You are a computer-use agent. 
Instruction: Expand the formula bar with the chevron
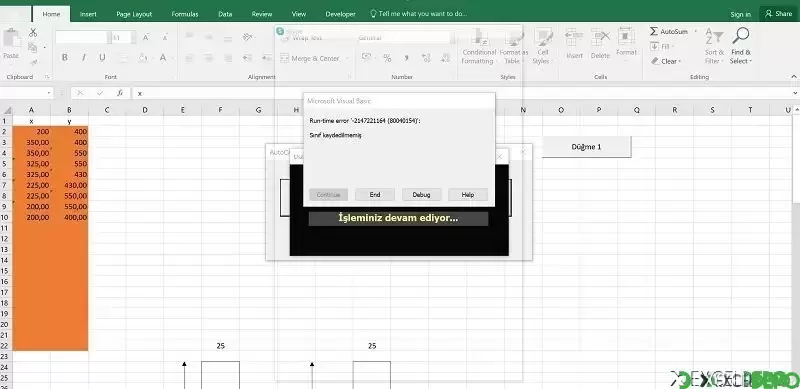794,93
